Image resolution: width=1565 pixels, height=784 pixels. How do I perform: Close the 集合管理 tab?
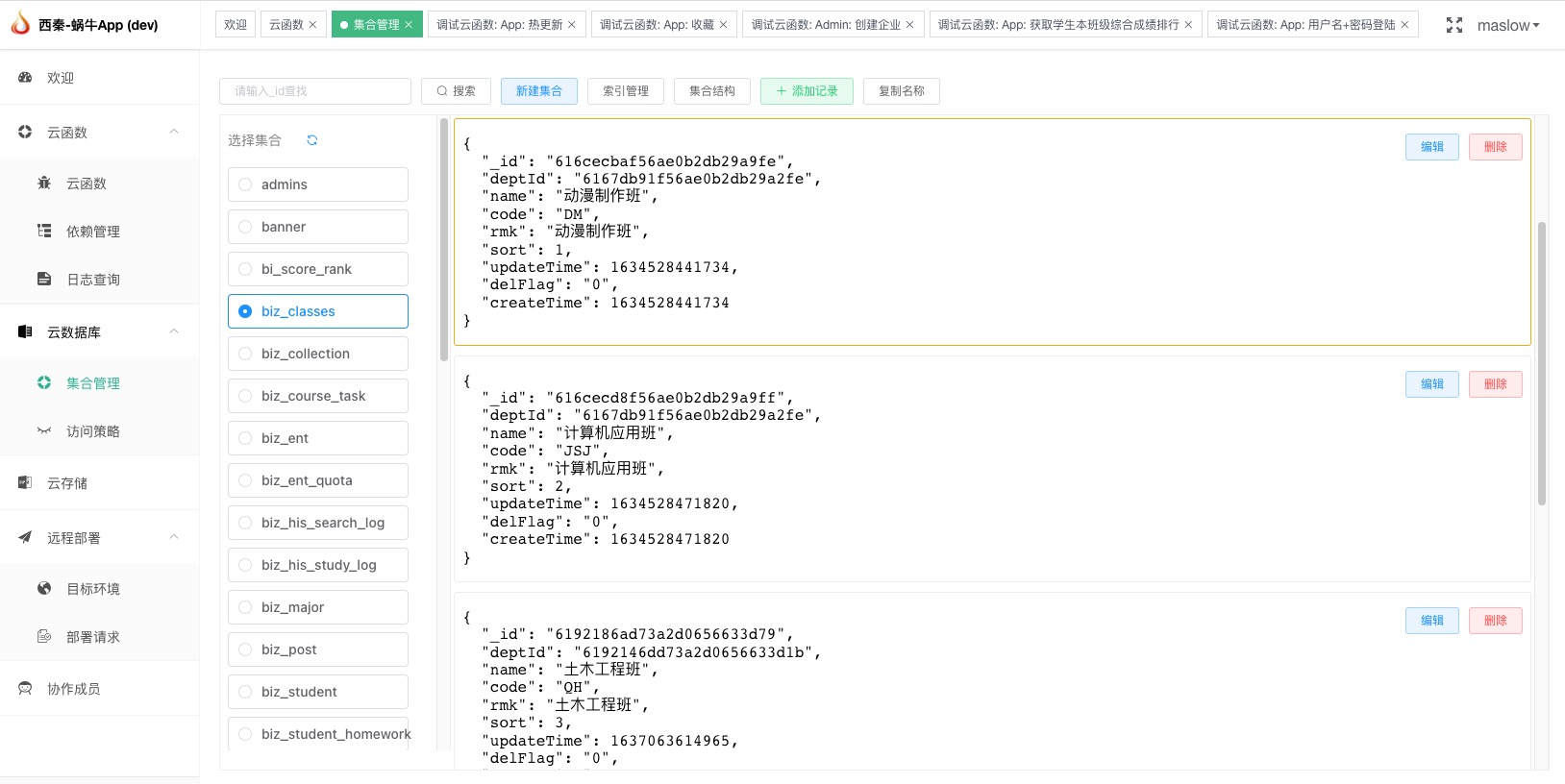pos(409,25)
